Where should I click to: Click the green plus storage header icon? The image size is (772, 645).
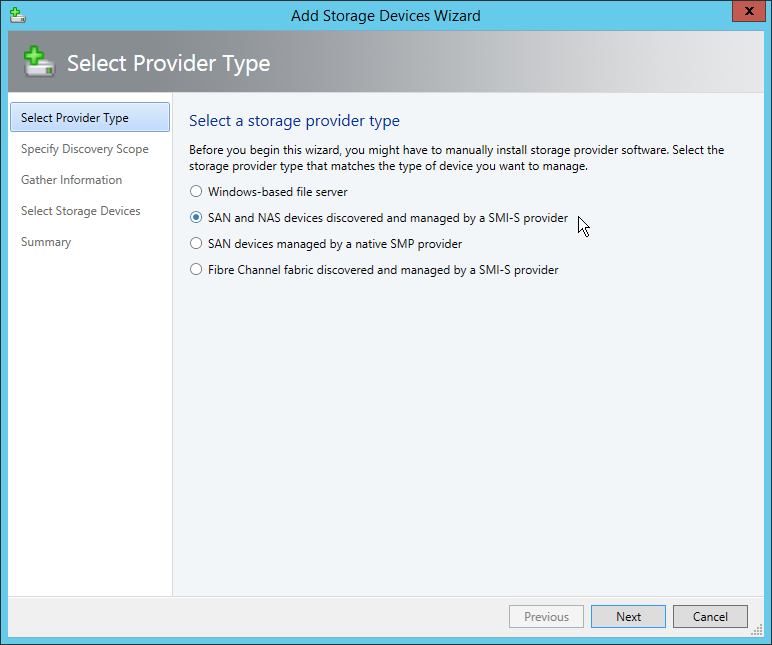click(39, 63)
